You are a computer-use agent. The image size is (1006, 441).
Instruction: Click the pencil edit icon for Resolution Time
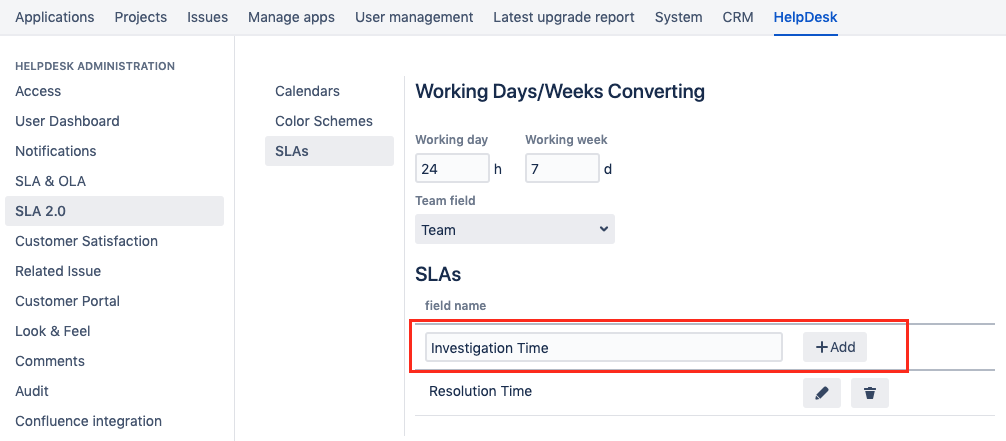pyautogui.click(x=821, y=393)
